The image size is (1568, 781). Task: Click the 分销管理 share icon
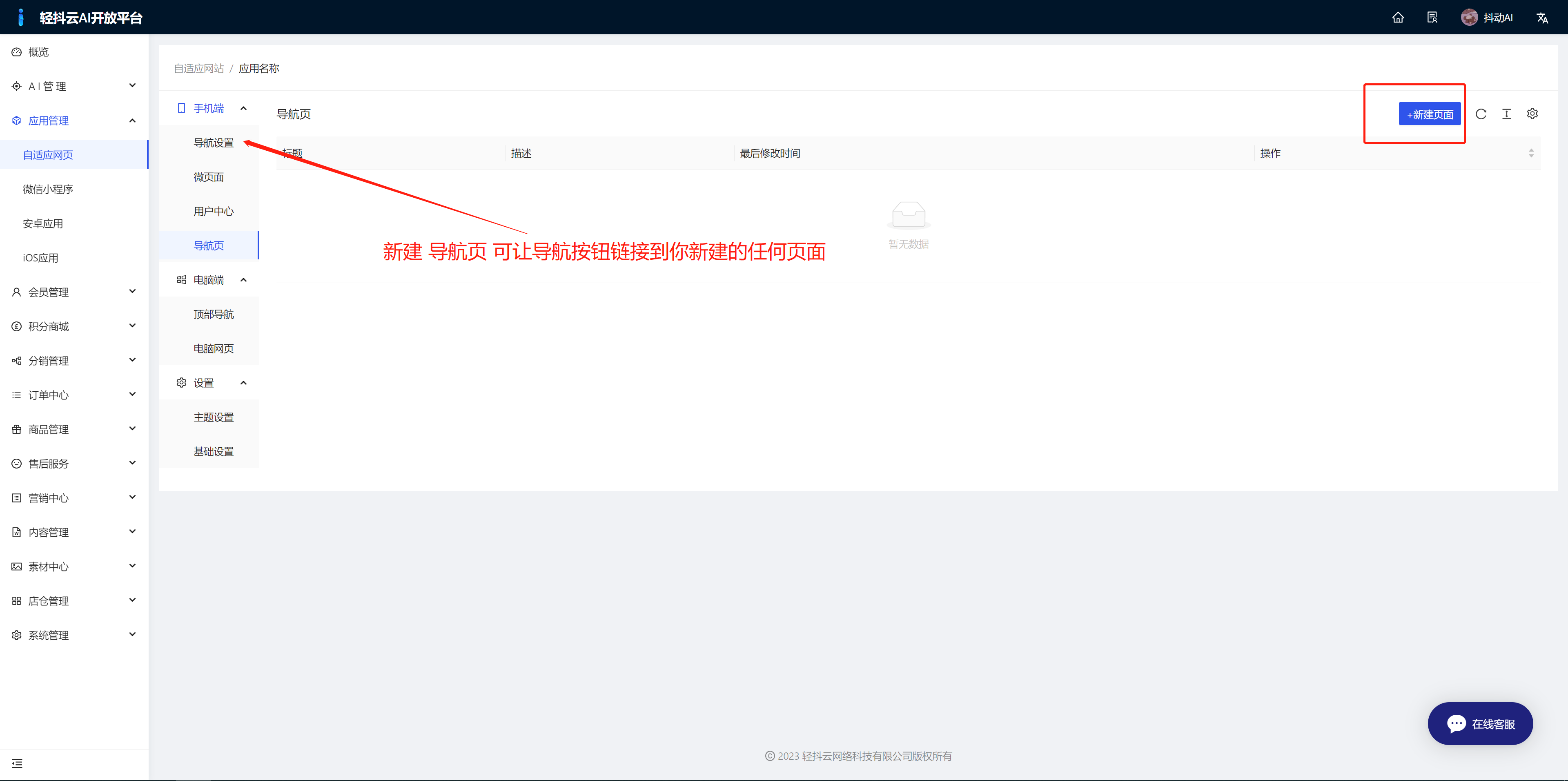click(x=16, y=361)
